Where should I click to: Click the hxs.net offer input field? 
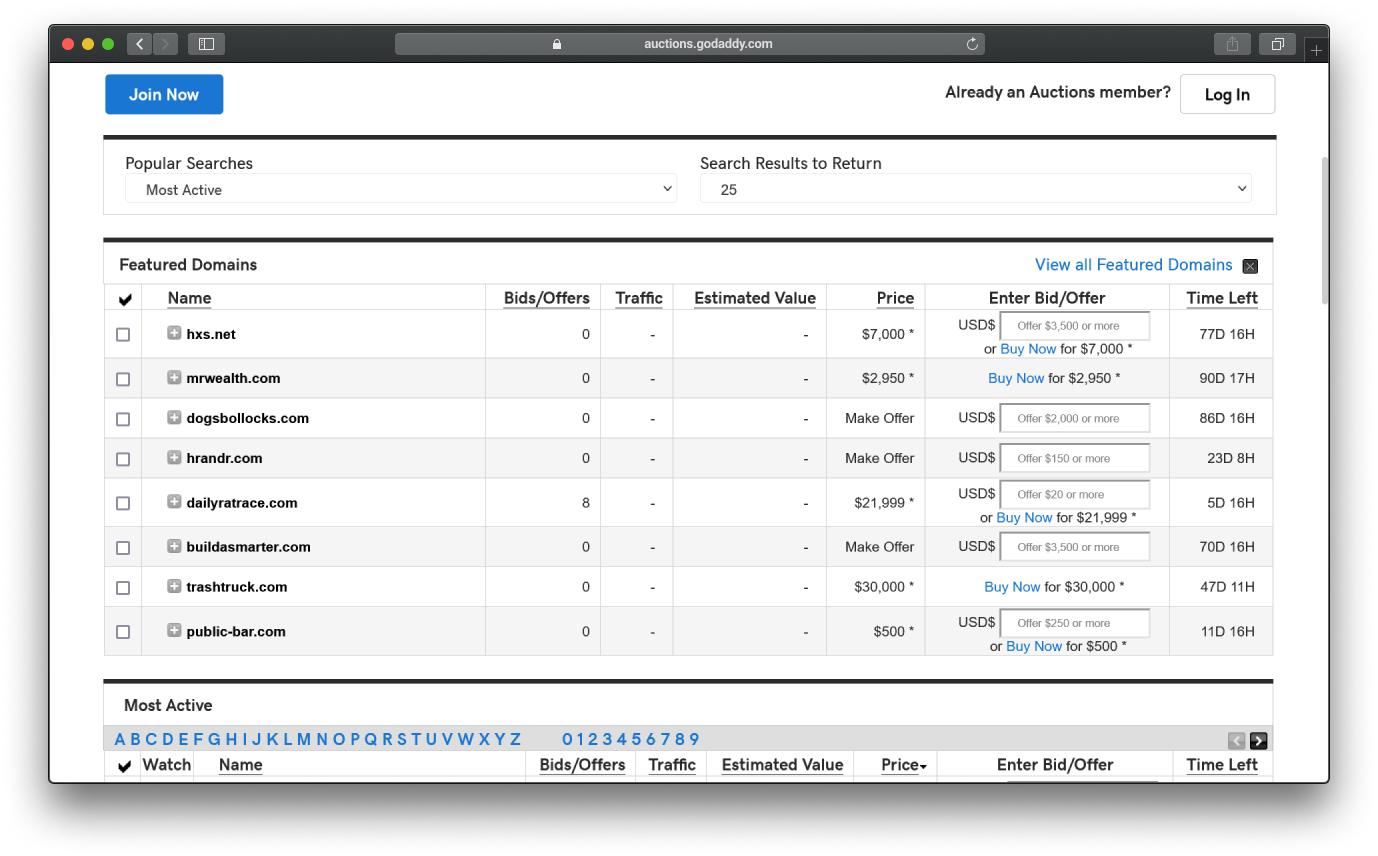click(1075, 326)
